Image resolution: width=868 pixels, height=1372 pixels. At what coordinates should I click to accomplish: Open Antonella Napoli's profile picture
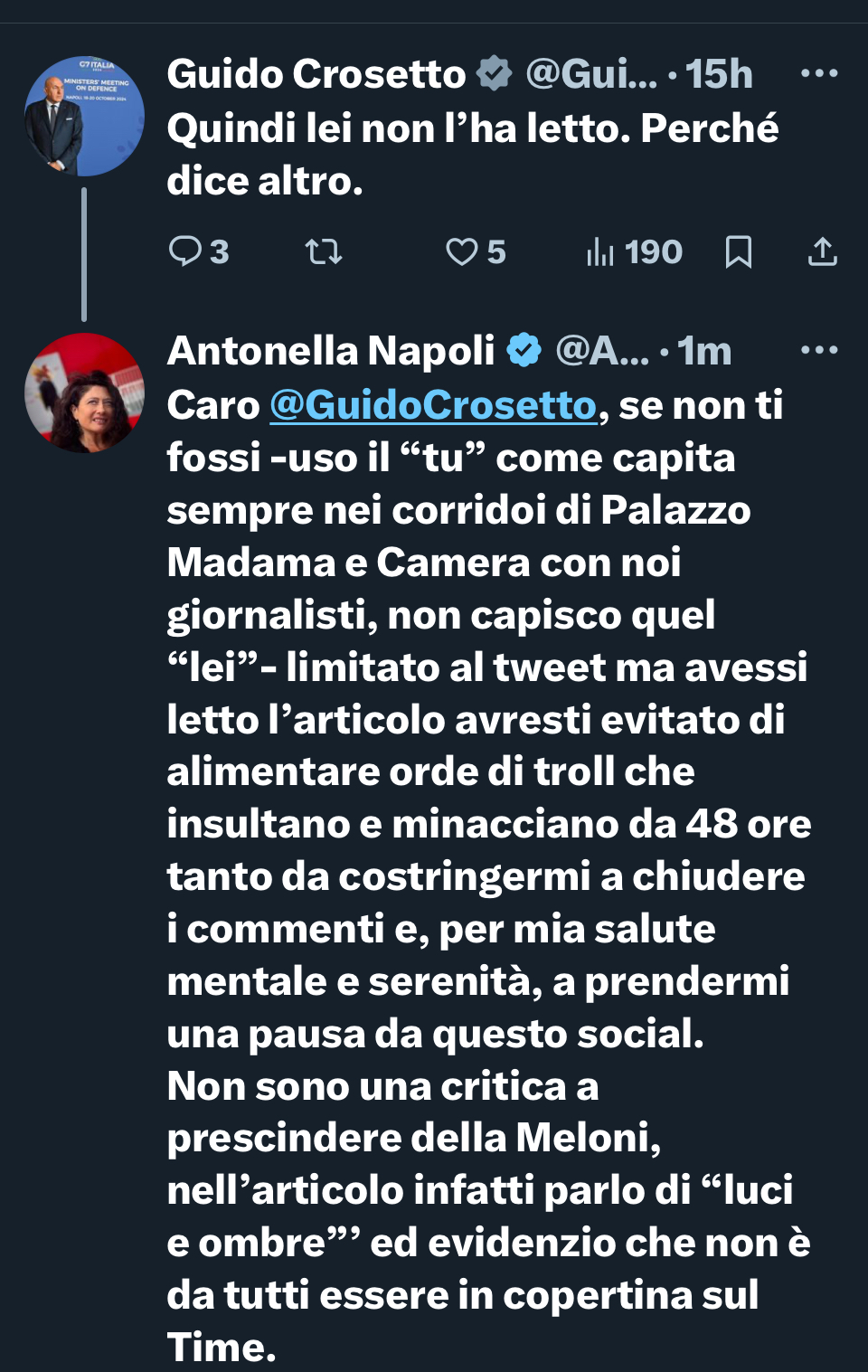84,393
